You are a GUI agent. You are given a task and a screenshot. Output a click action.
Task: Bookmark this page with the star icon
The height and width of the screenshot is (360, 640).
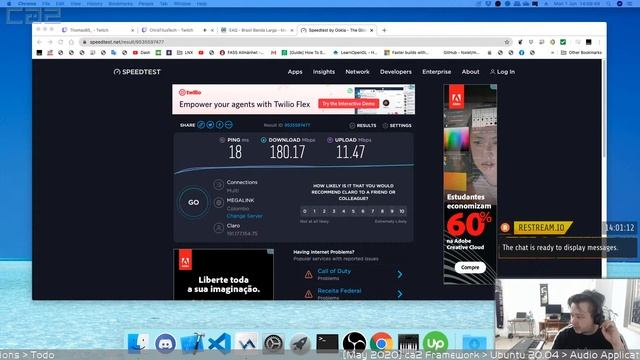[507, 42]
